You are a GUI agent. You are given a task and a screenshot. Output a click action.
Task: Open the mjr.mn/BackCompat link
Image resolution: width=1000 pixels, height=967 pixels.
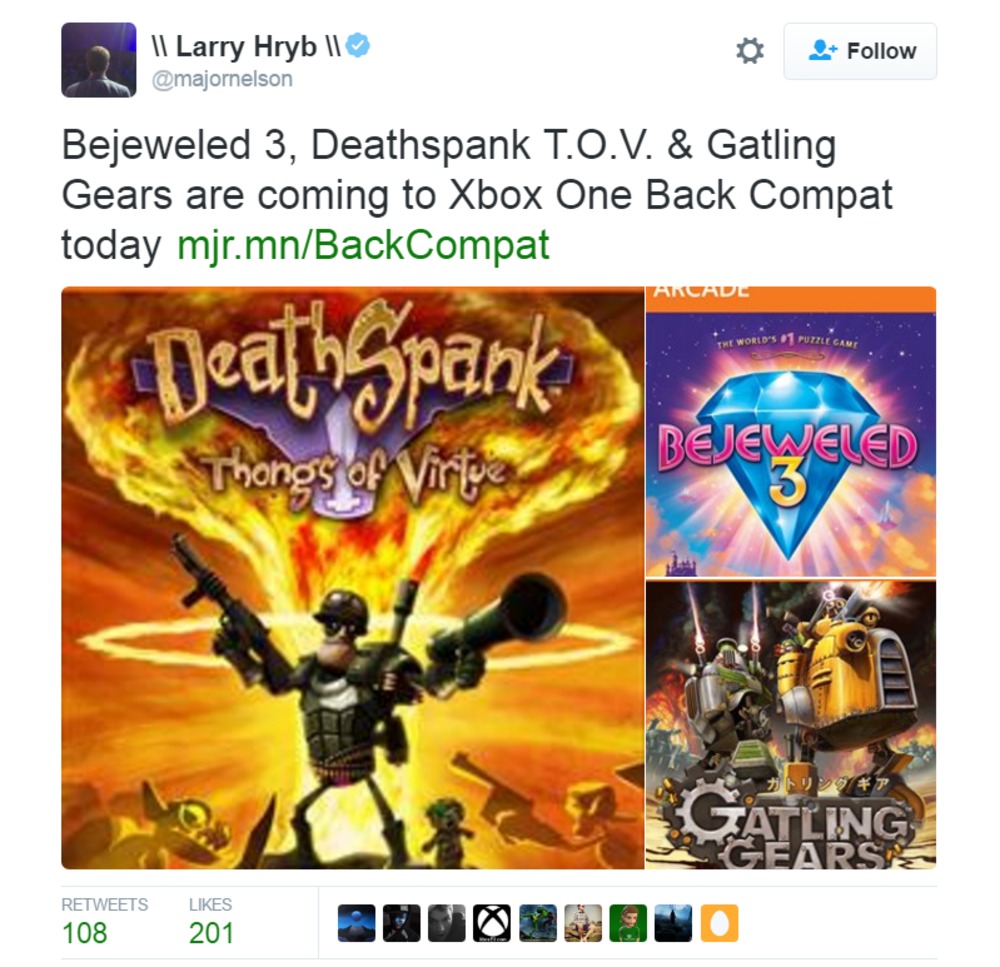point(363,244)
